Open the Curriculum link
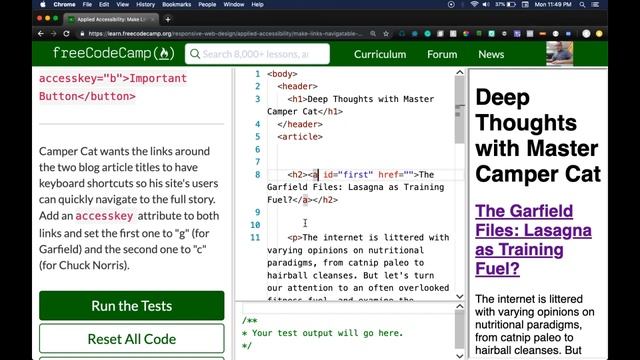640x360 pixels. coord(380,54)
